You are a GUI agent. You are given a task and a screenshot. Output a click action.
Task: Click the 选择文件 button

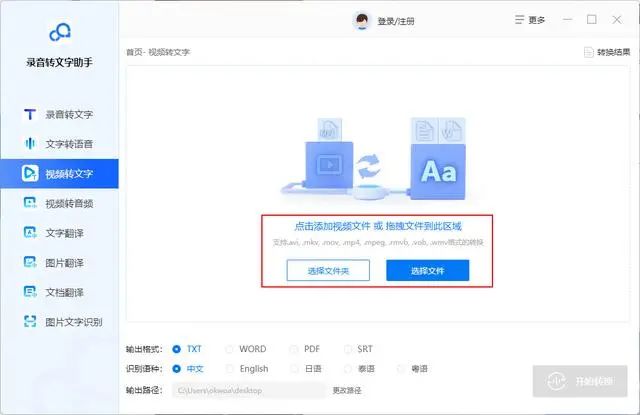coord(427,271)
